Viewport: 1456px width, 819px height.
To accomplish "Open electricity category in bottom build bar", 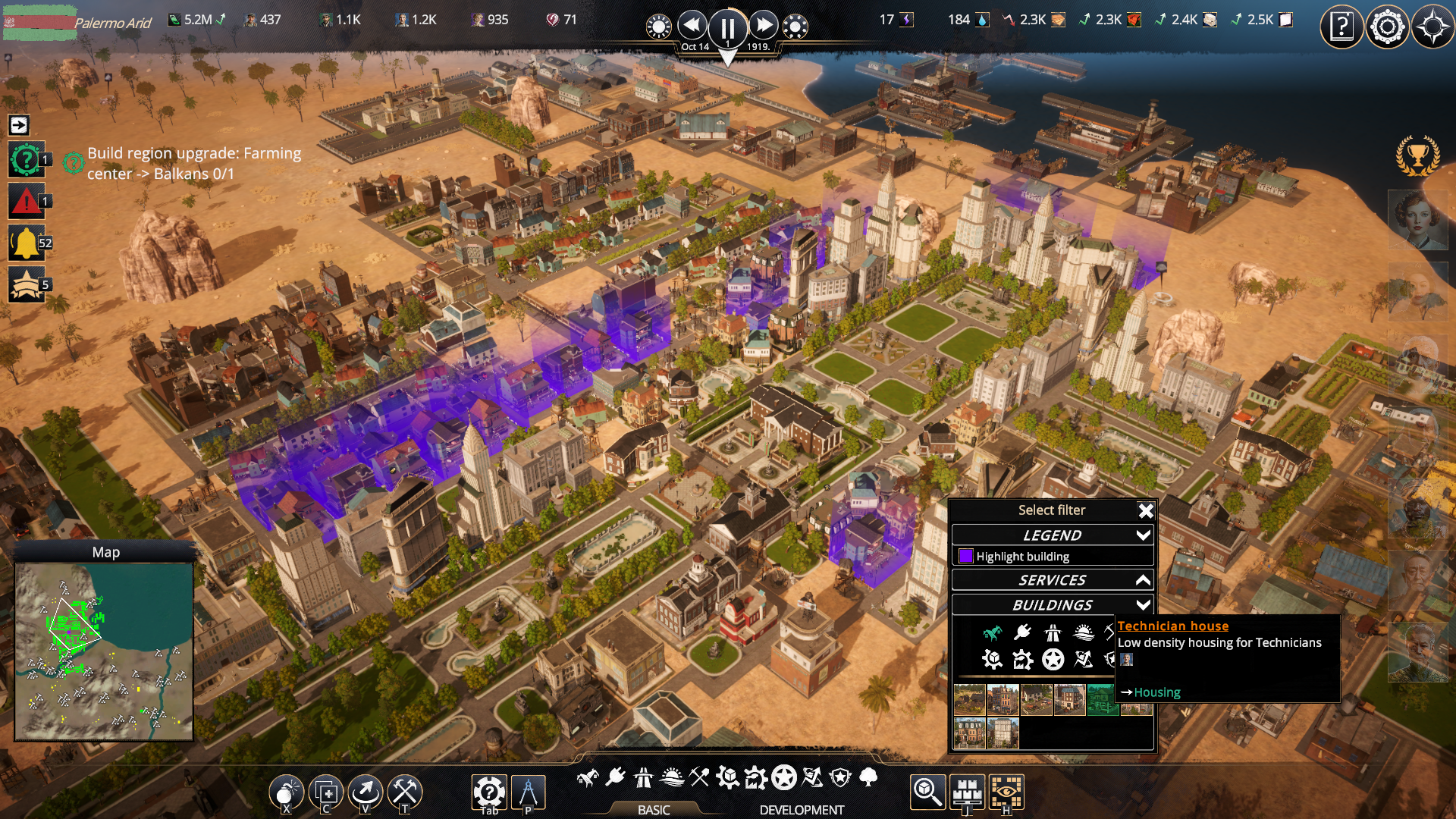I will (616, 777).
